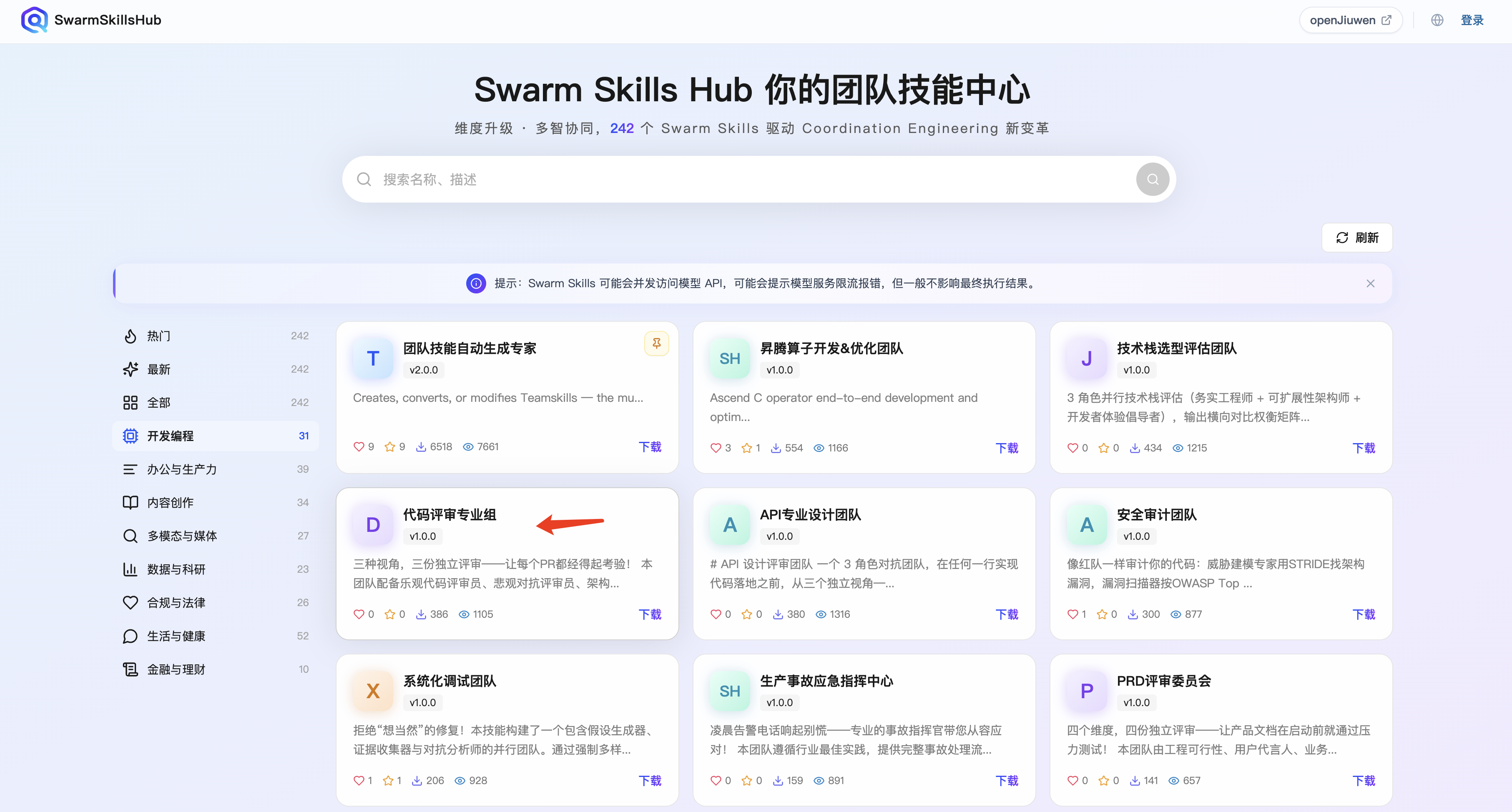Select the 开发编程 category
The width and height of the screenshot is (1512, 812).
pyautogui.click(x=216, y=436)
